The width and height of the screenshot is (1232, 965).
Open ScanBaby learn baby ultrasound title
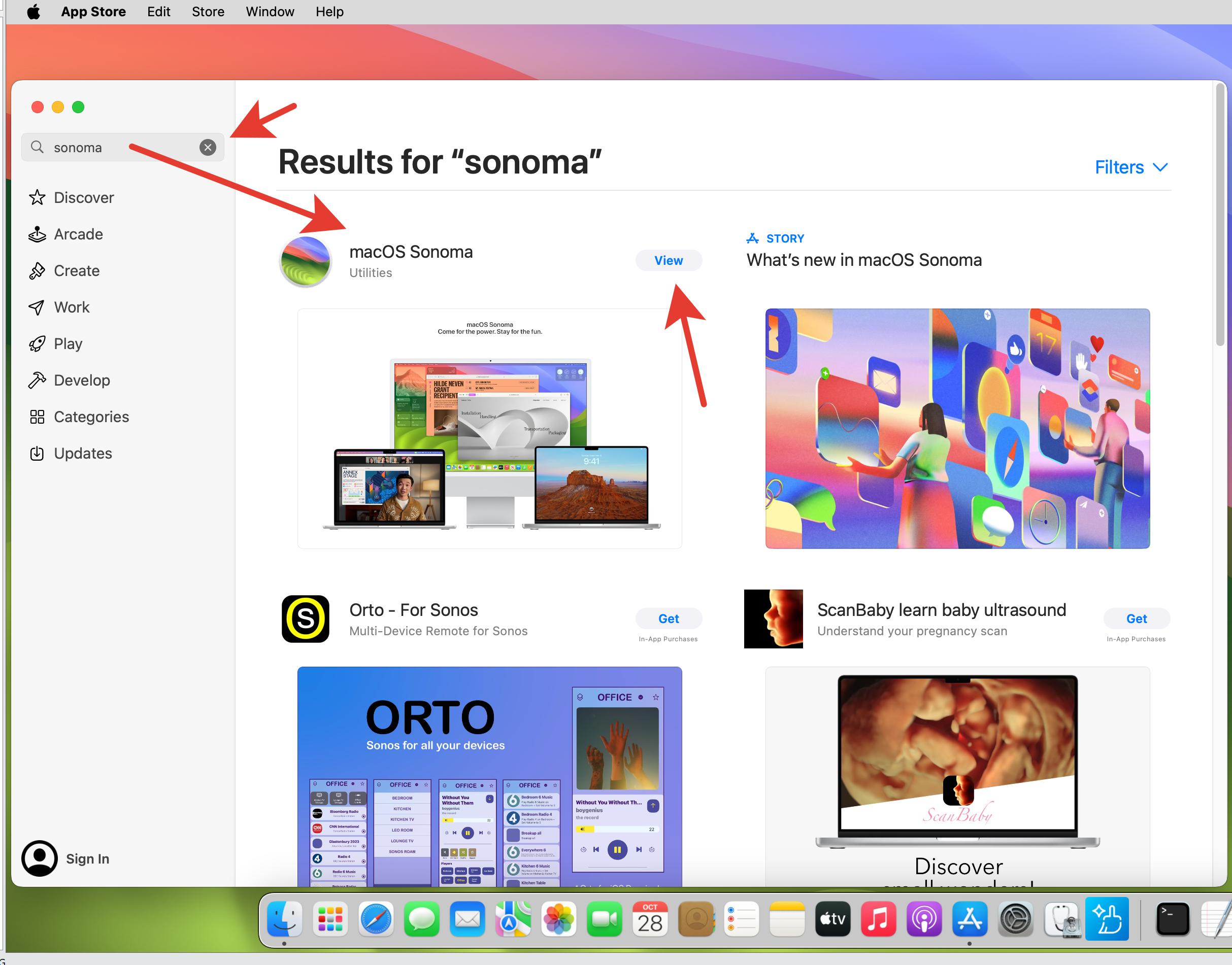(x=942, y=610)
